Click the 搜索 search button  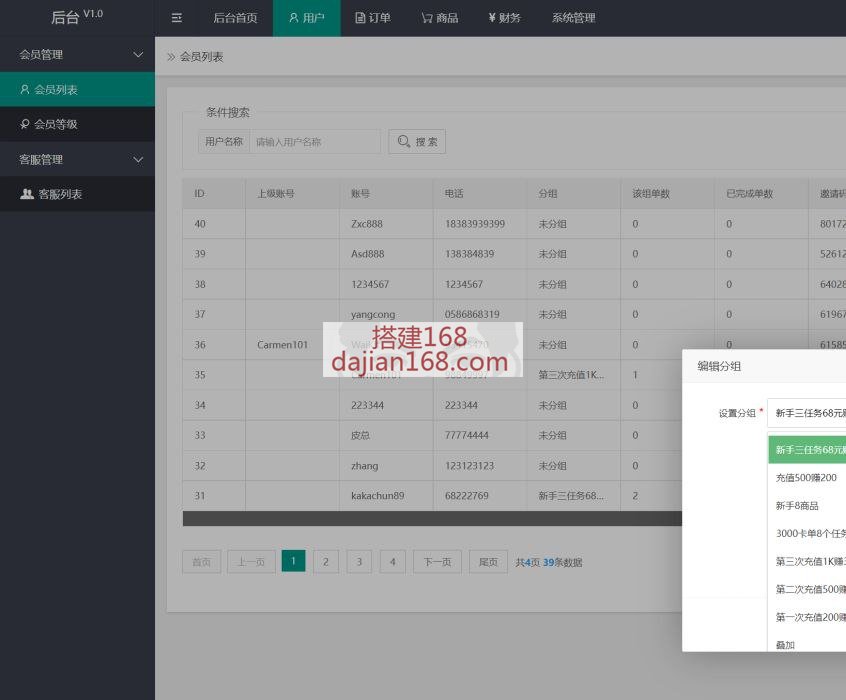(x=417, y=142)
